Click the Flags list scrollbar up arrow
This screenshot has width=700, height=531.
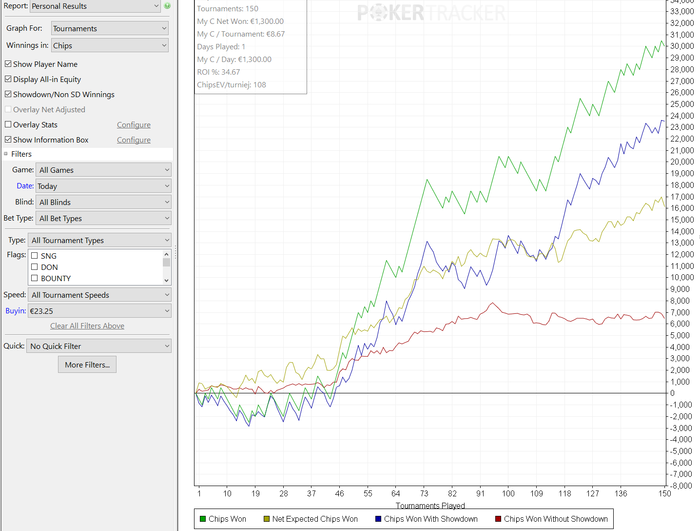click(x=167, y=253)
